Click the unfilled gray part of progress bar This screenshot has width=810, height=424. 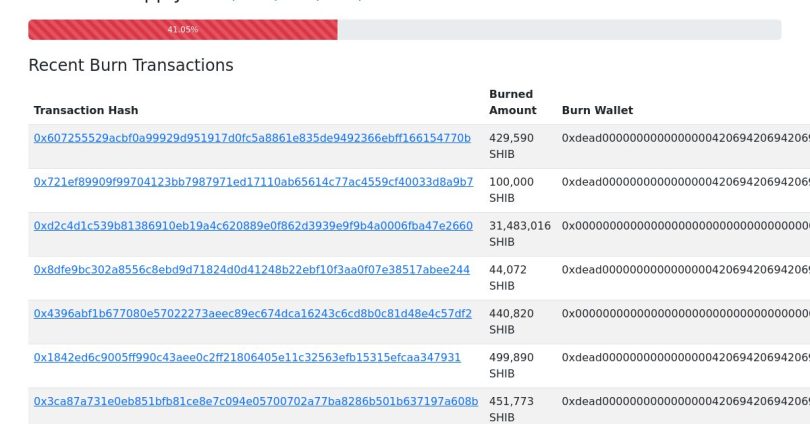point(558,30)
